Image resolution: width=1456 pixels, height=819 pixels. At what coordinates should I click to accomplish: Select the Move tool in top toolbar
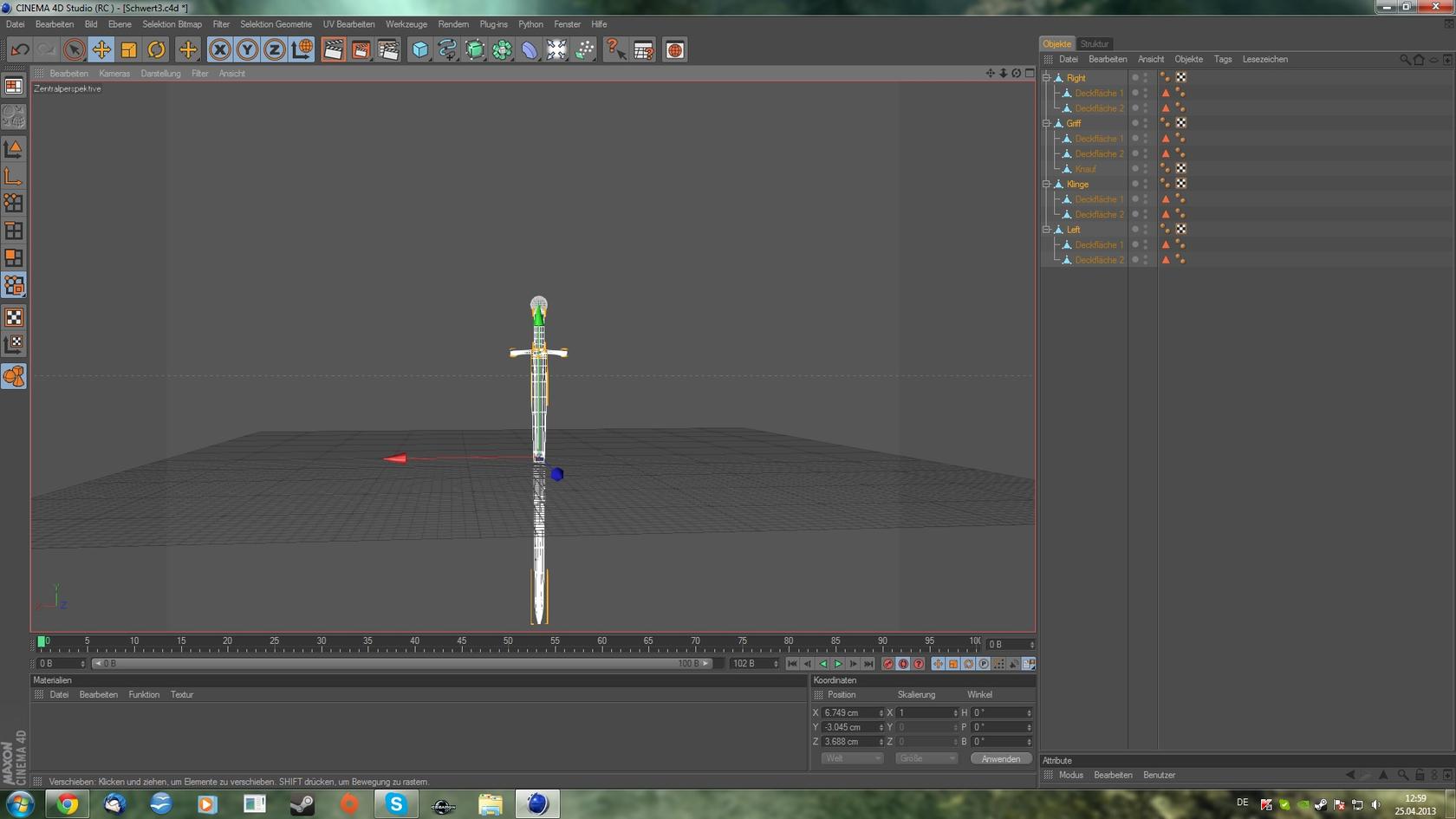click(101, 50)
